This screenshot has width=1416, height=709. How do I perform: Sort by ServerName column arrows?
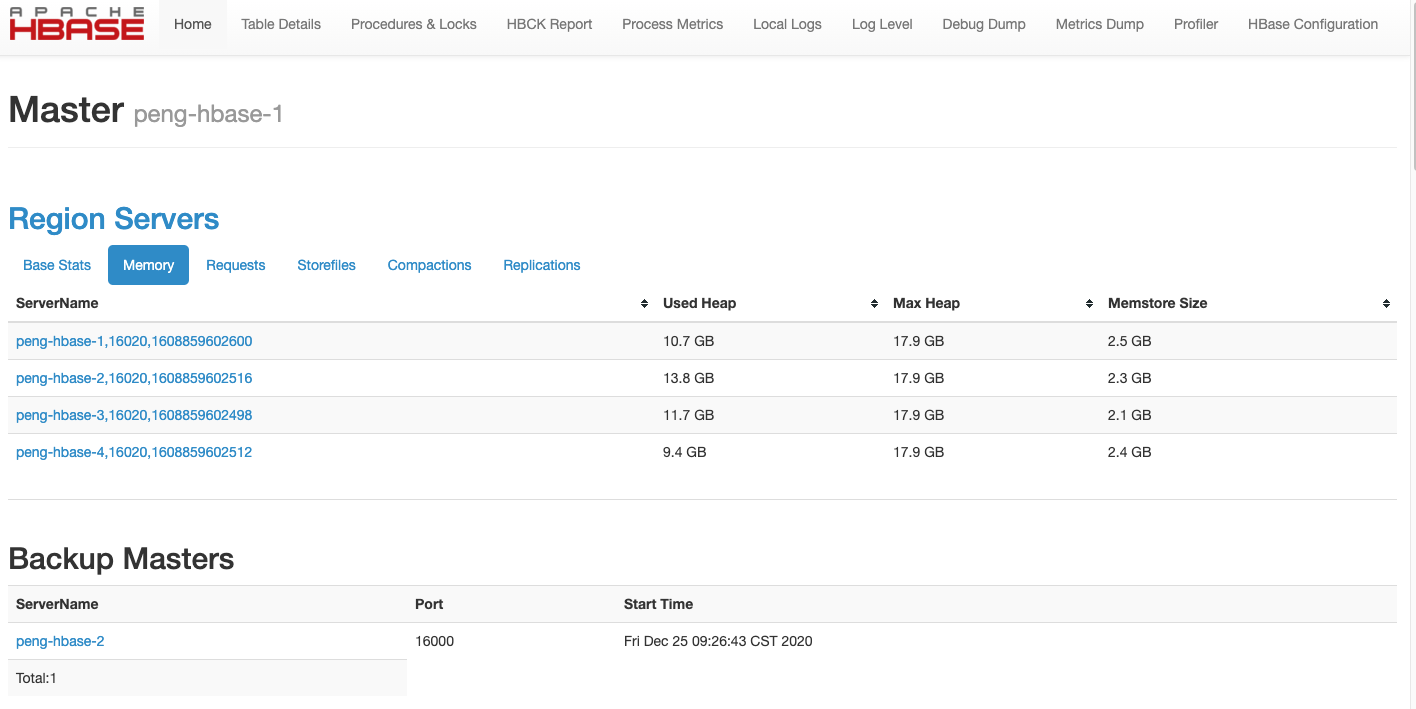click(x=644, y=303)
